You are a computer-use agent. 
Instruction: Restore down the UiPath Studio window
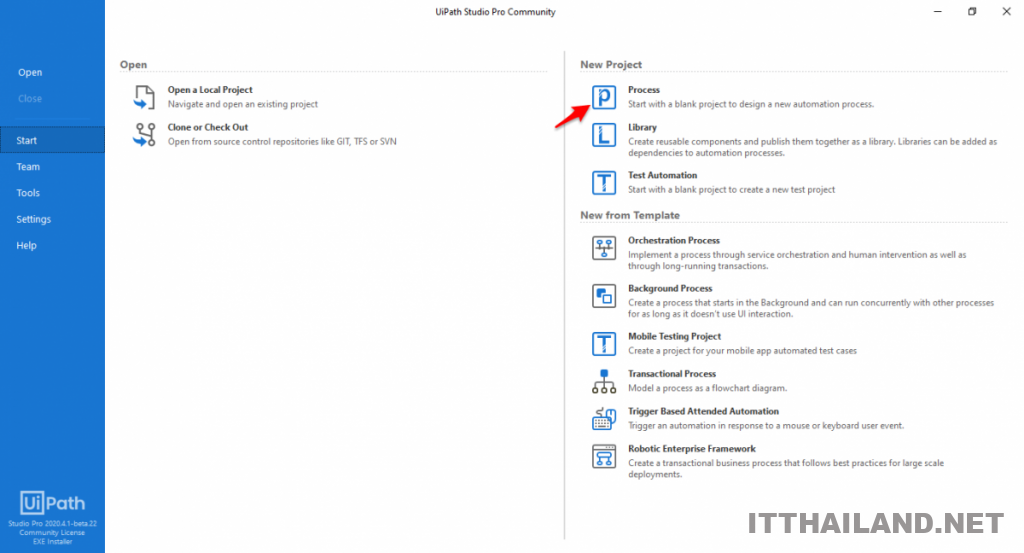click(x=972, y=12)
